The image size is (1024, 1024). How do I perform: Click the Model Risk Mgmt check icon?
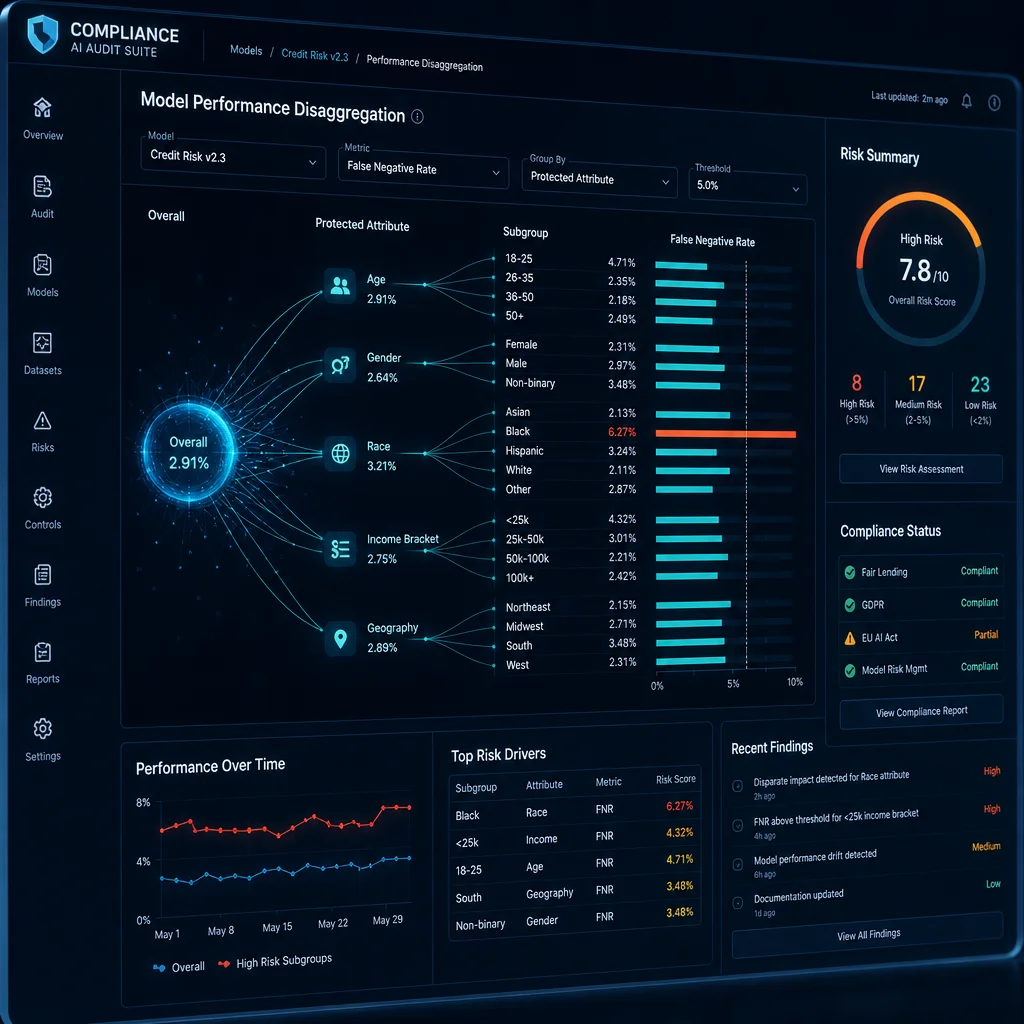point(850,671)
